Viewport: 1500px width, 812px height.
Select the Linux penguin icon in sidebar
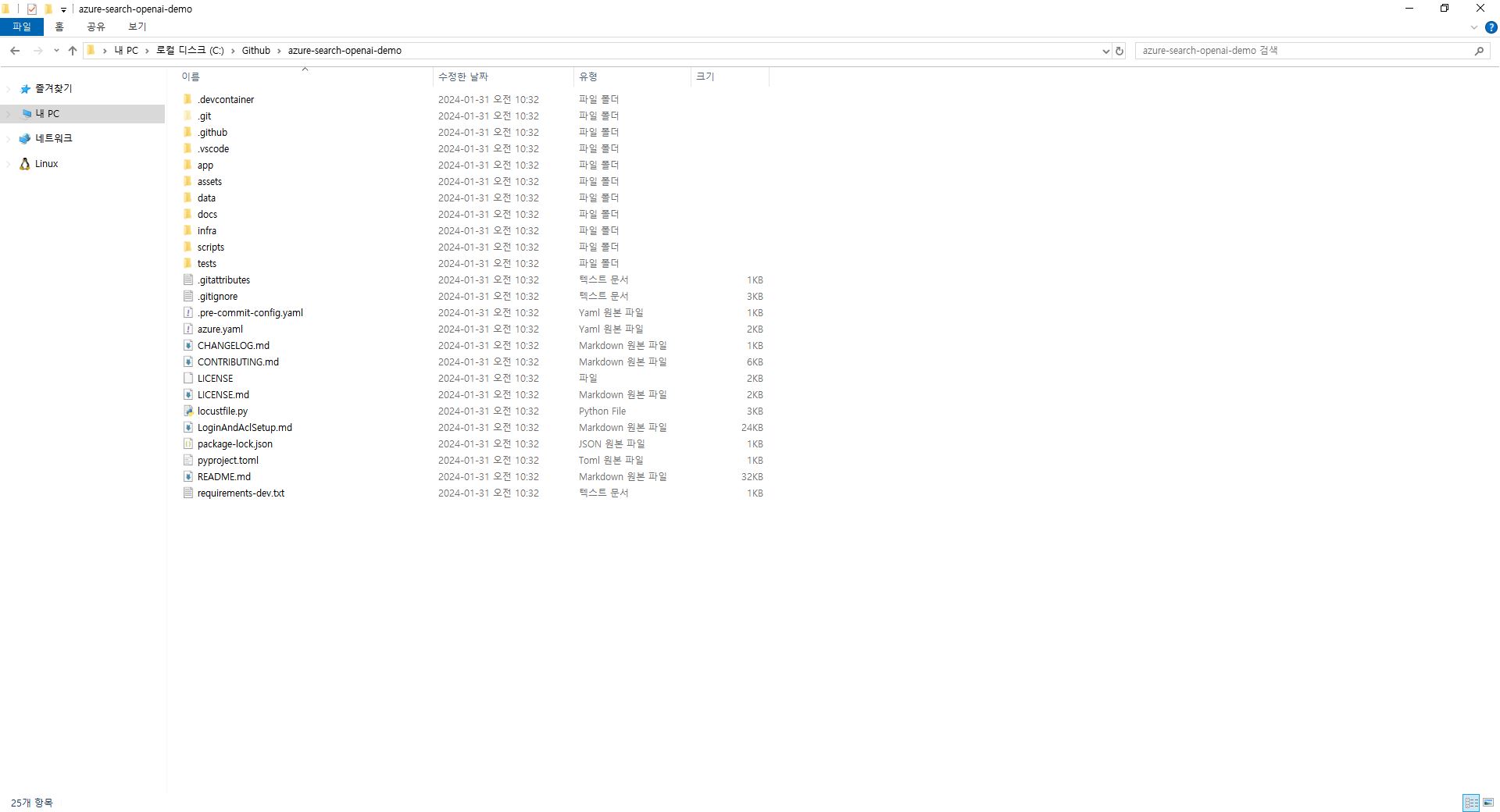pos(25,164)
